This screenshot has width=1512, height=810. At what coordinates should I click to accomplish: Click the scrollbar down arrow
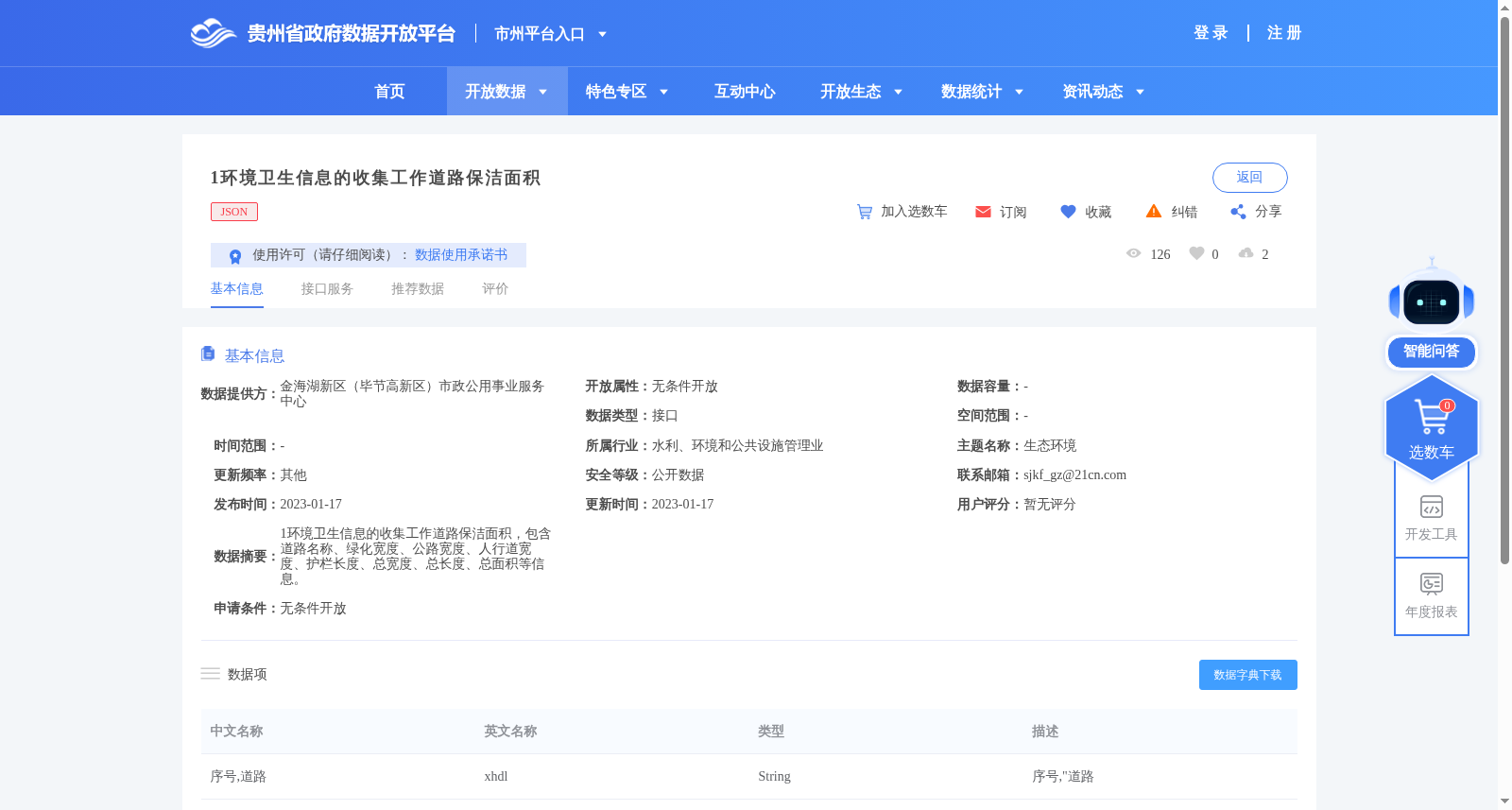(1504, 801)
